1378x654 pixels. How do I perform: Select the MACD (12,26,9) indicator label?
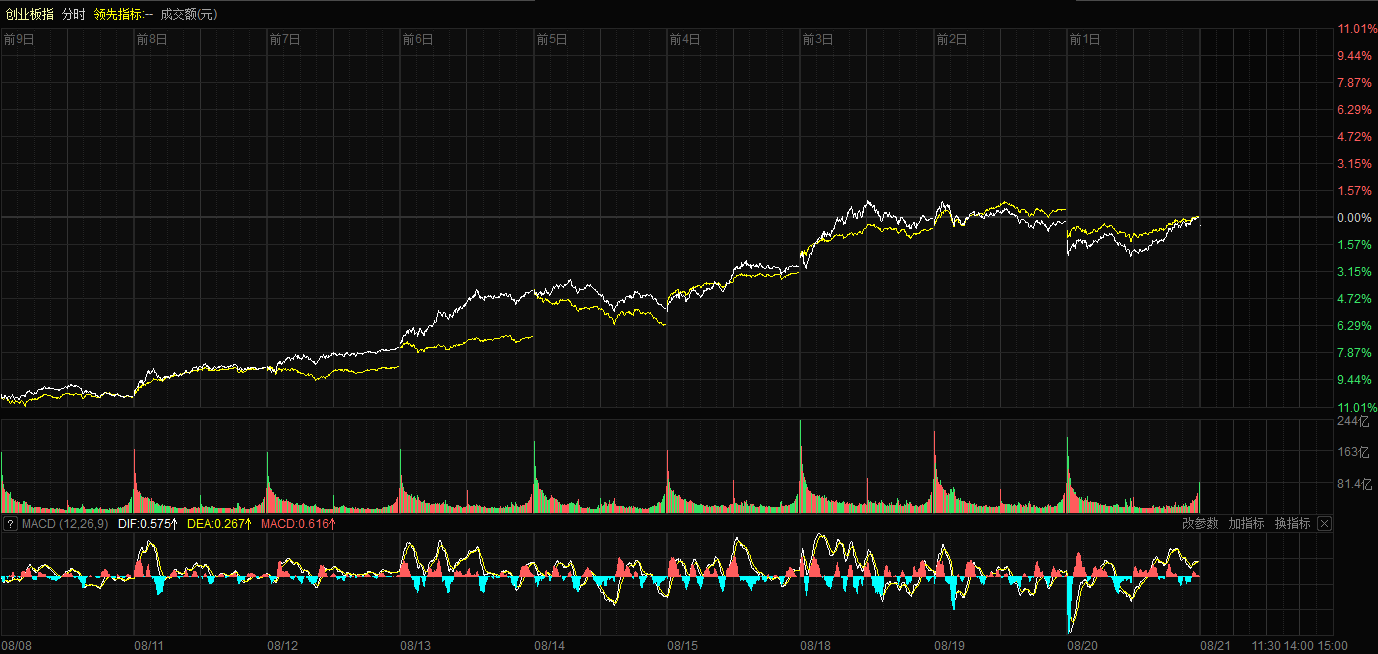(65, 524)
